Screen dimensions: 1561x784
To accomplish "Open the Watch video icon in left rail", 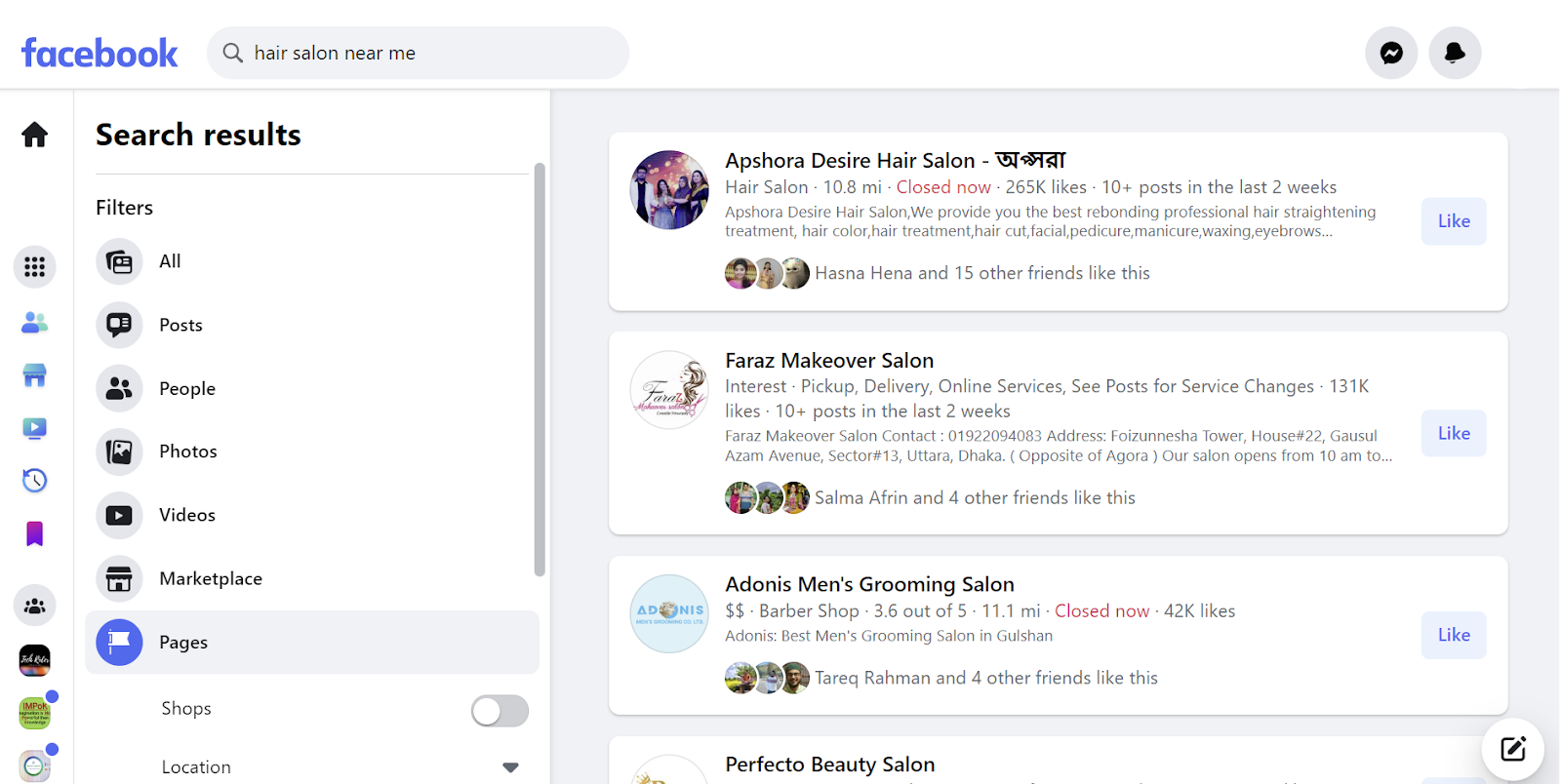I will coord(35,428).
